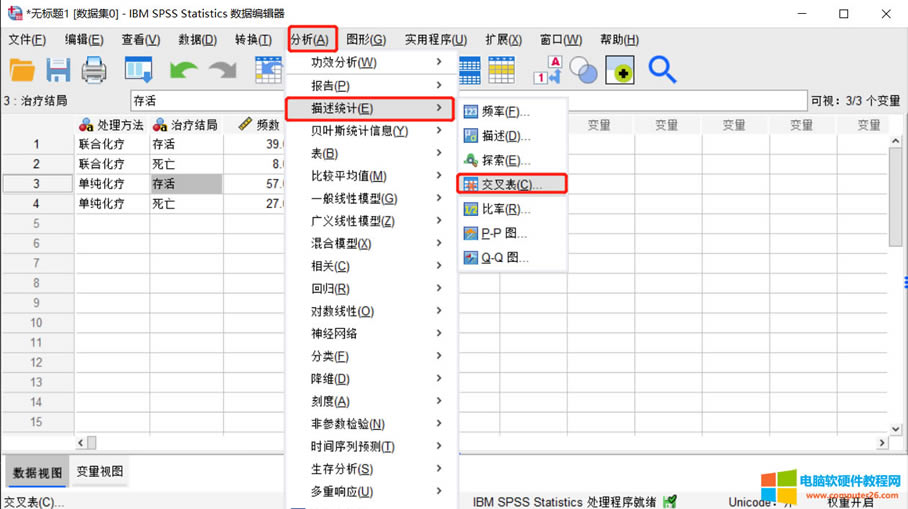Click the vertical scrollbar of data grid

click(897, 280)
